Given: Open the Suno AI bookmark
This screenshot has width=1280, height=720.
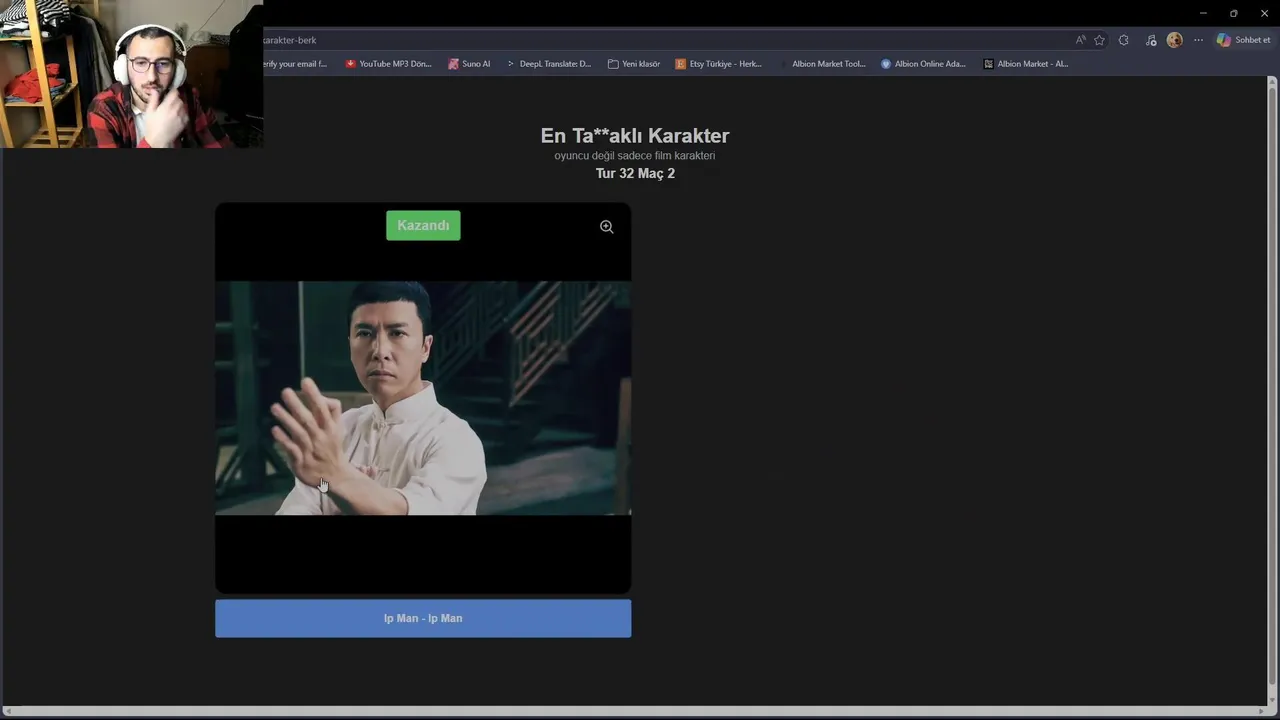Looking at the screenshot, I should coord(469,64).
